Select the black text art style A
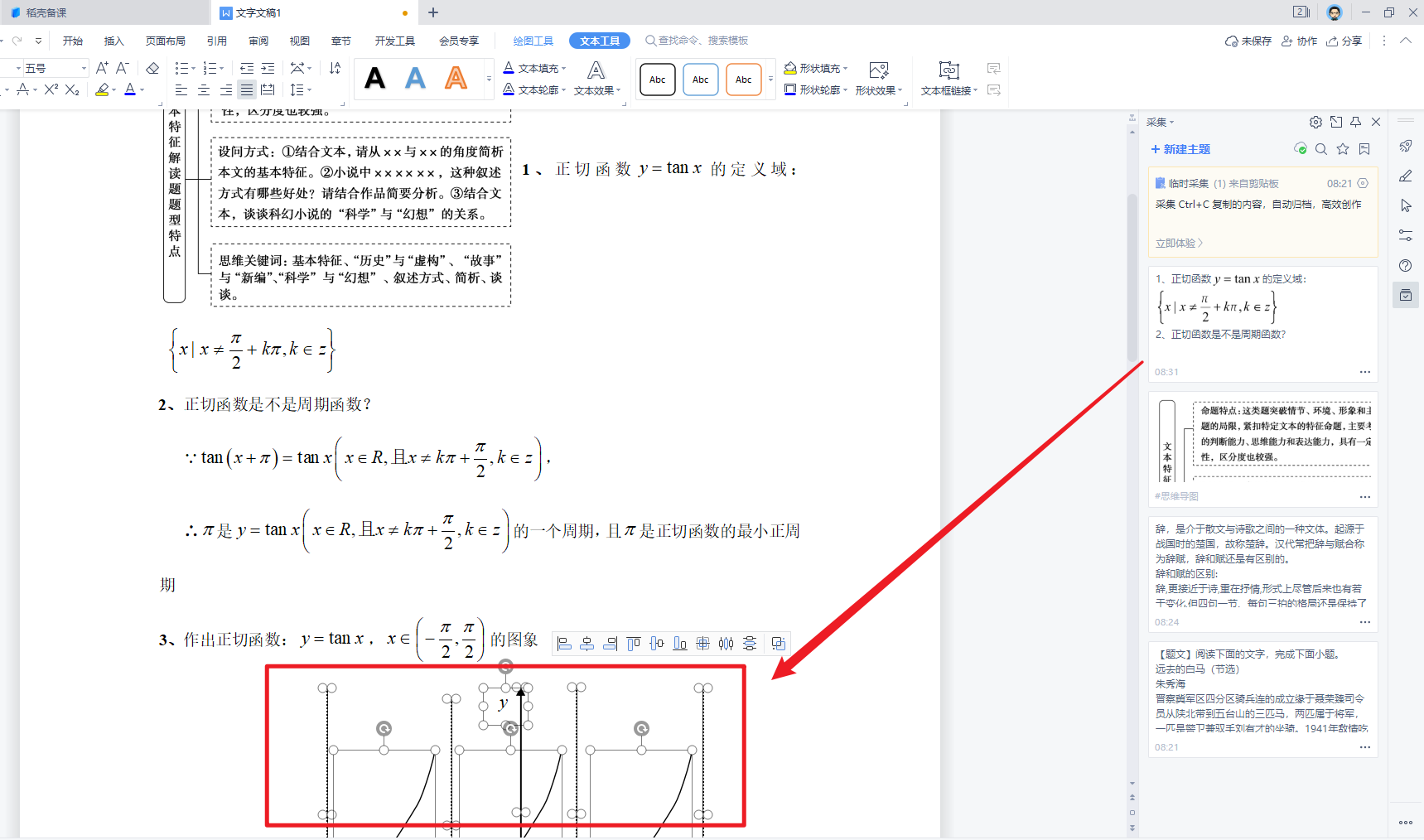Viewport: 1424px width, 840px height. tap(375, 79)
